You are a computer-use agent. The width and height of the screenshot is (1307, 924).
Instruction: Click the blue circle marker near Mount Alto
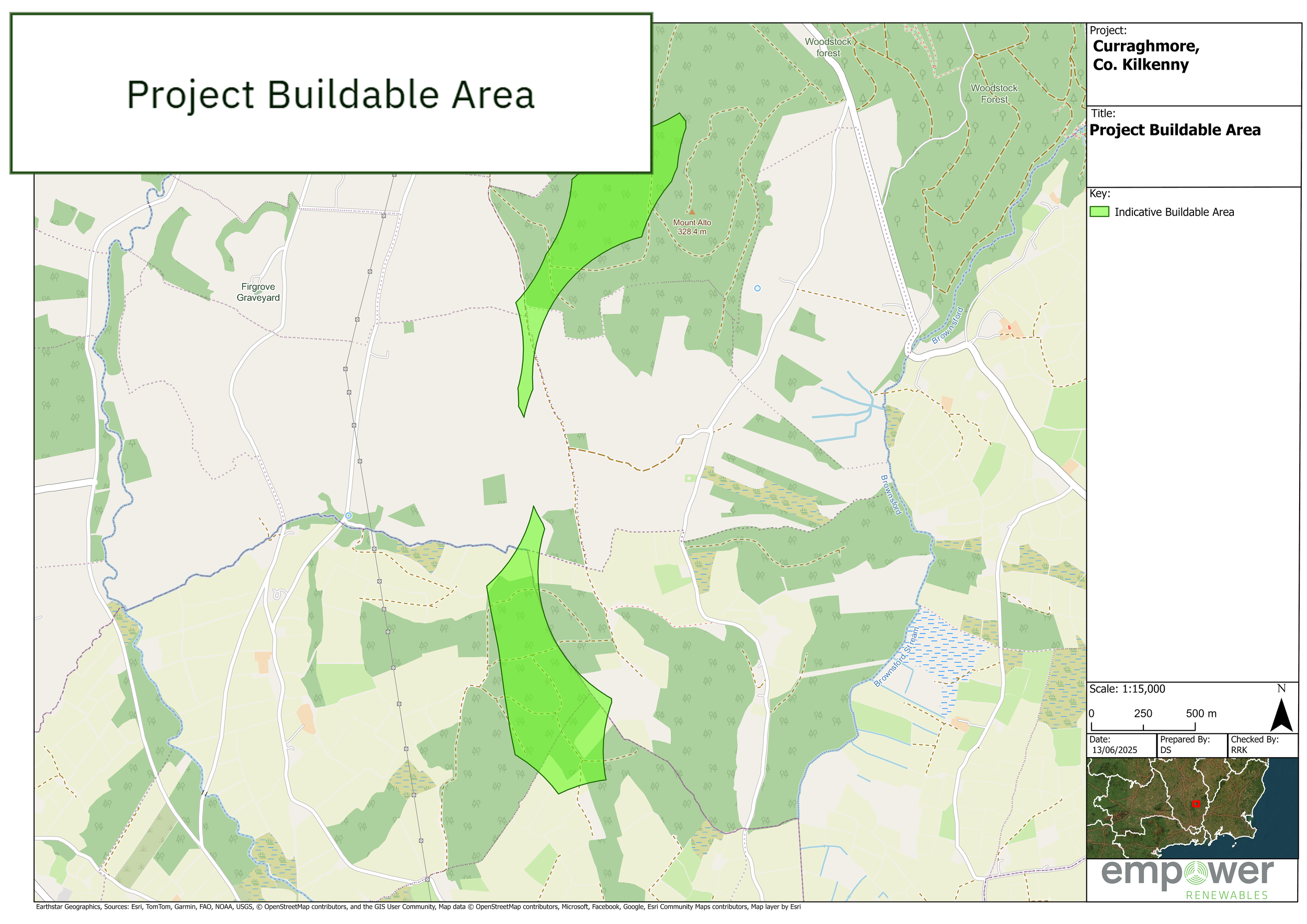[757, 288]
